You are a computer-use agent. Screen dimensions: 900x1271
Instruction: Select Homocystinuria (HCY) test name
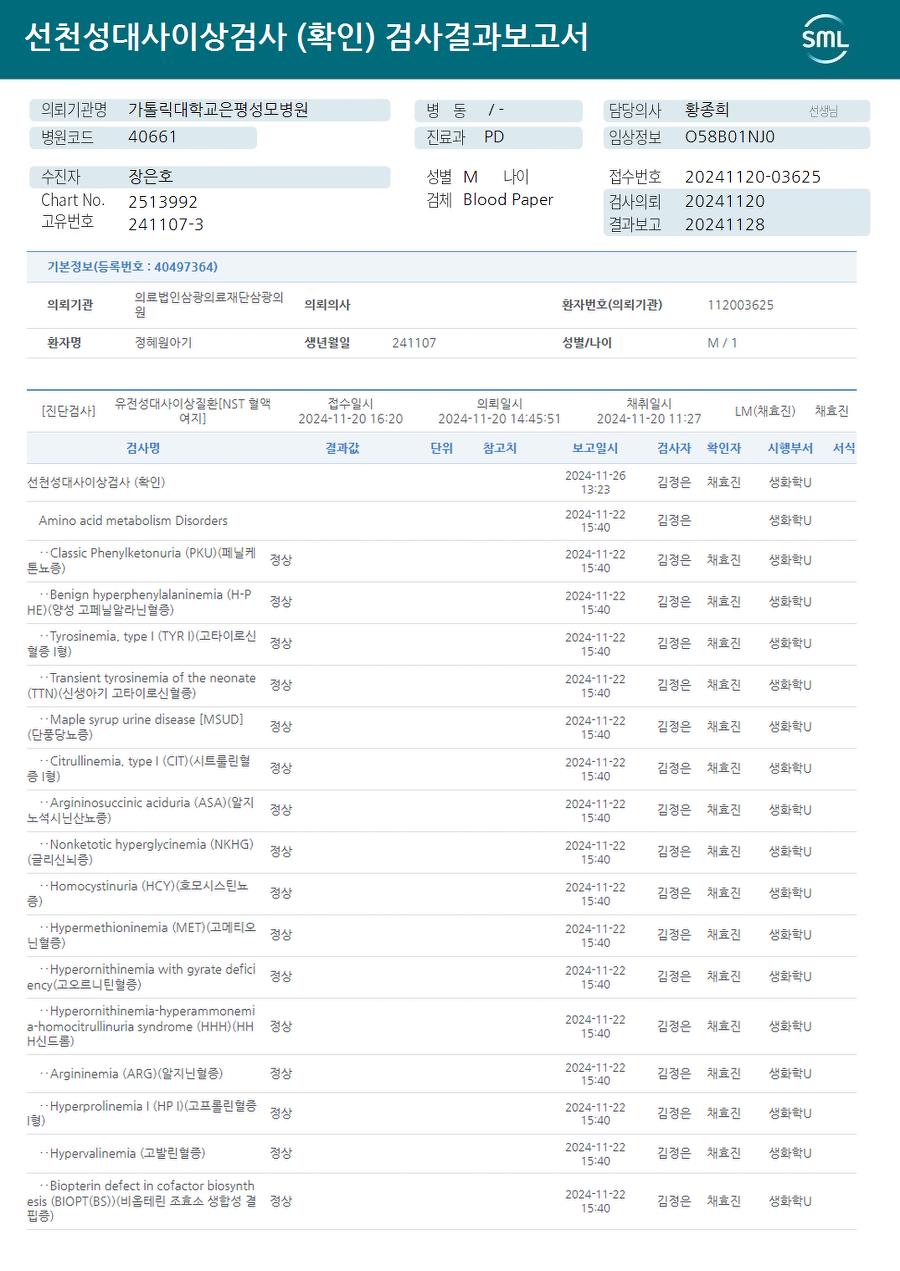coord(138,893)
